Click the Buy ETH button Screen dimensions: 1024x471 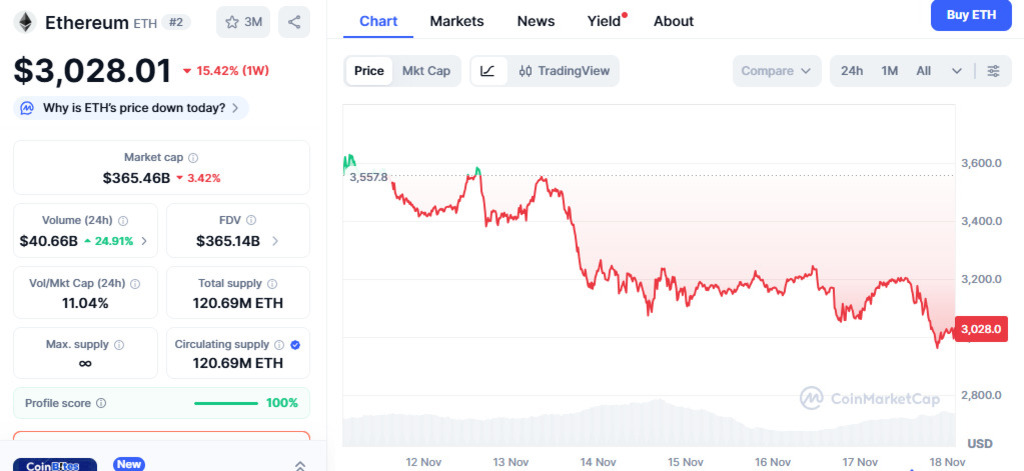[971, 15]
